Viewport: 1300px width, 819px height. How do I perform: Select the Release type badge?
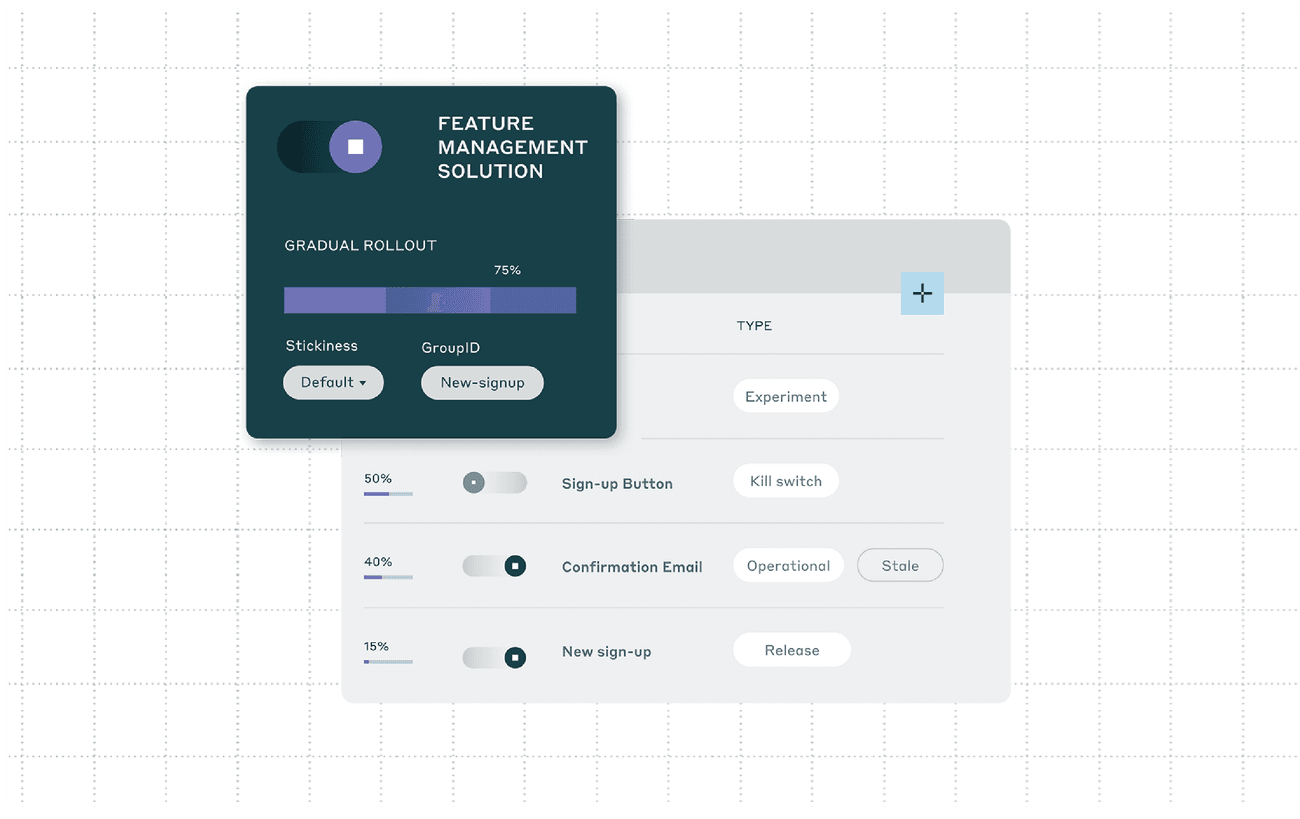click(x=791, y=649)
